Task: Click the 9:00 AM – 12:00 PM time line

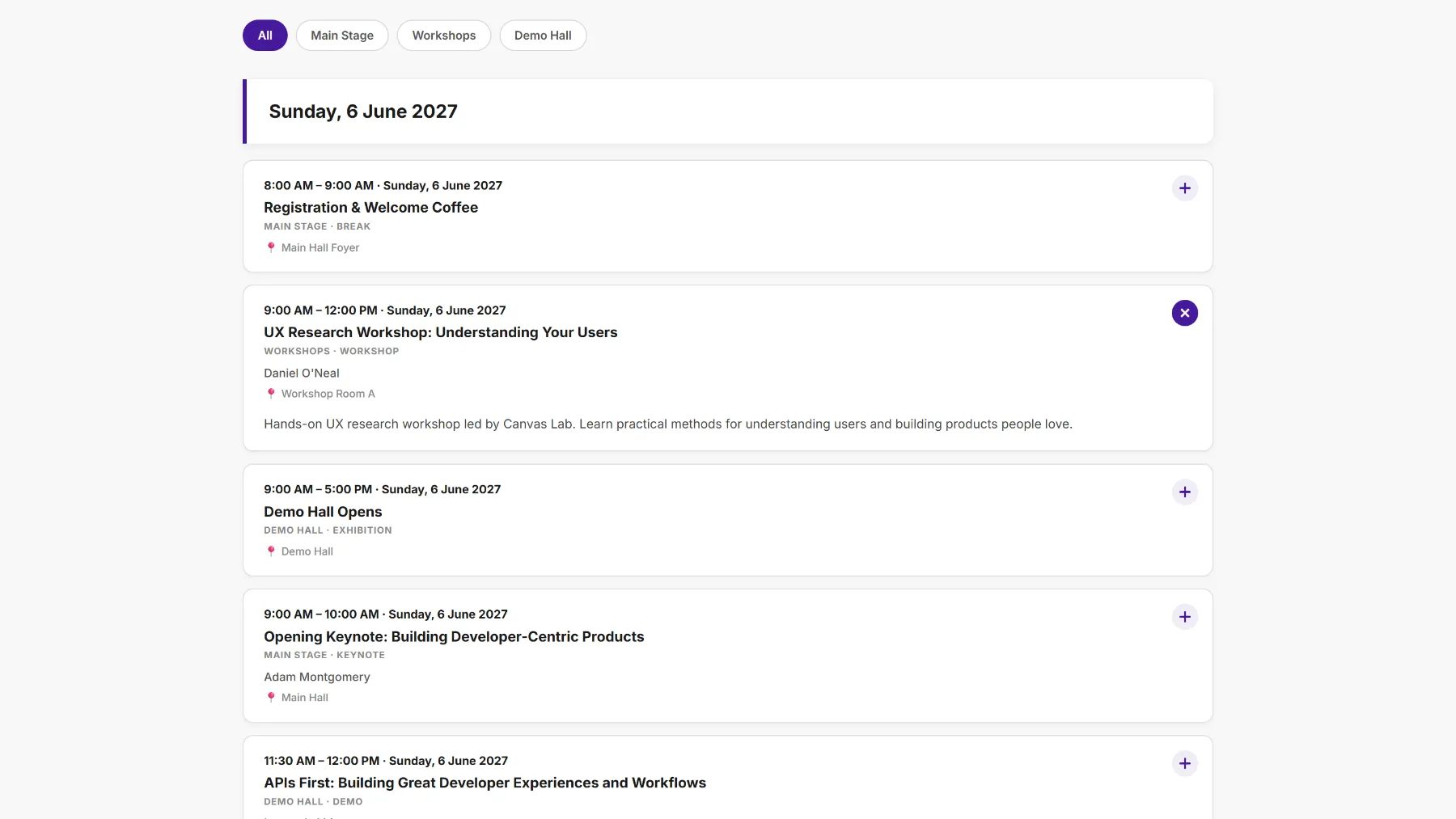Action: pos(385,310)
